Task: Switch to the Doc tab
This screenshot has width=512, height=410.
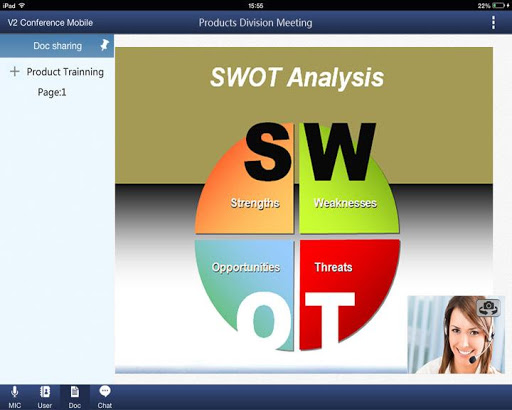Action: 75,397
